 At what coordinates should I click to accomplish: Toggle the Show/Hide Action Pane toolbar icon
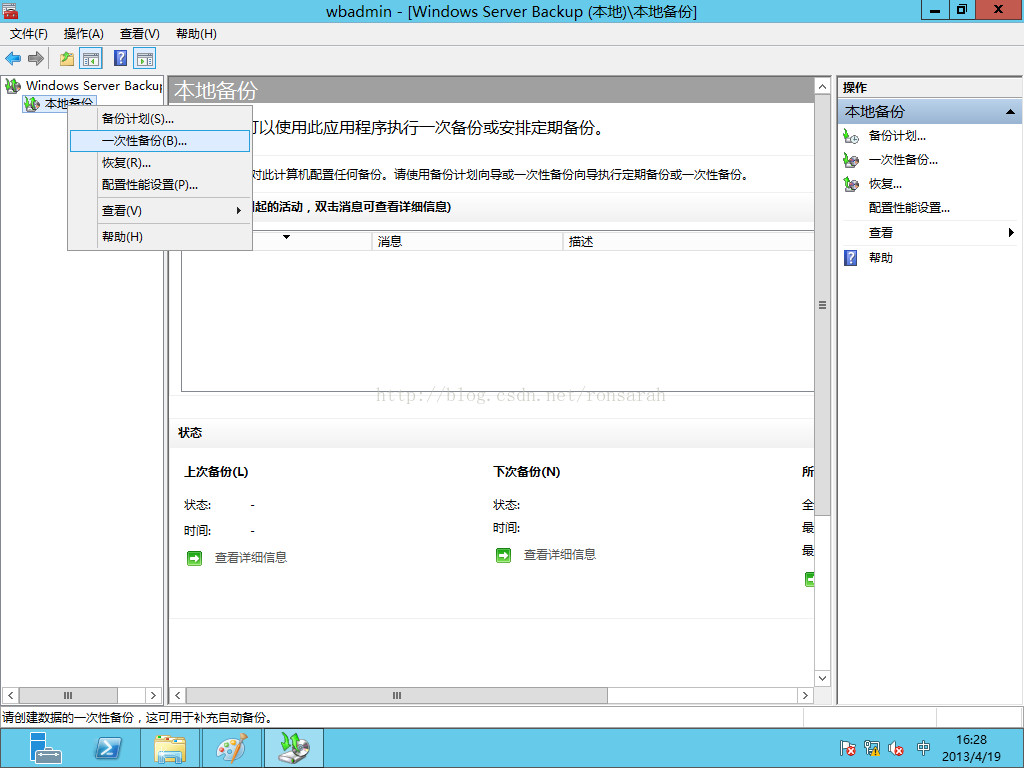pyautogui.click(x=145, y=59)
